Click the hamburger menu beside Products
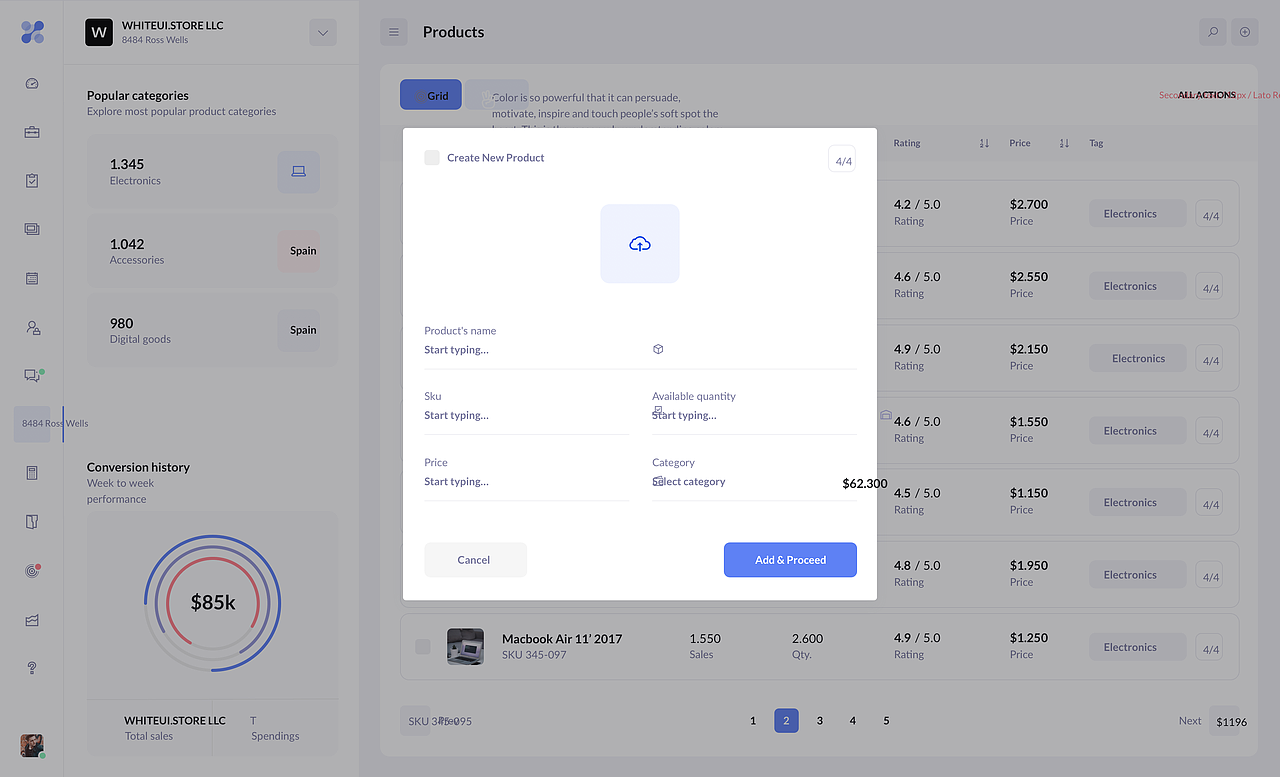1280x777 pixels. [394, 32]
